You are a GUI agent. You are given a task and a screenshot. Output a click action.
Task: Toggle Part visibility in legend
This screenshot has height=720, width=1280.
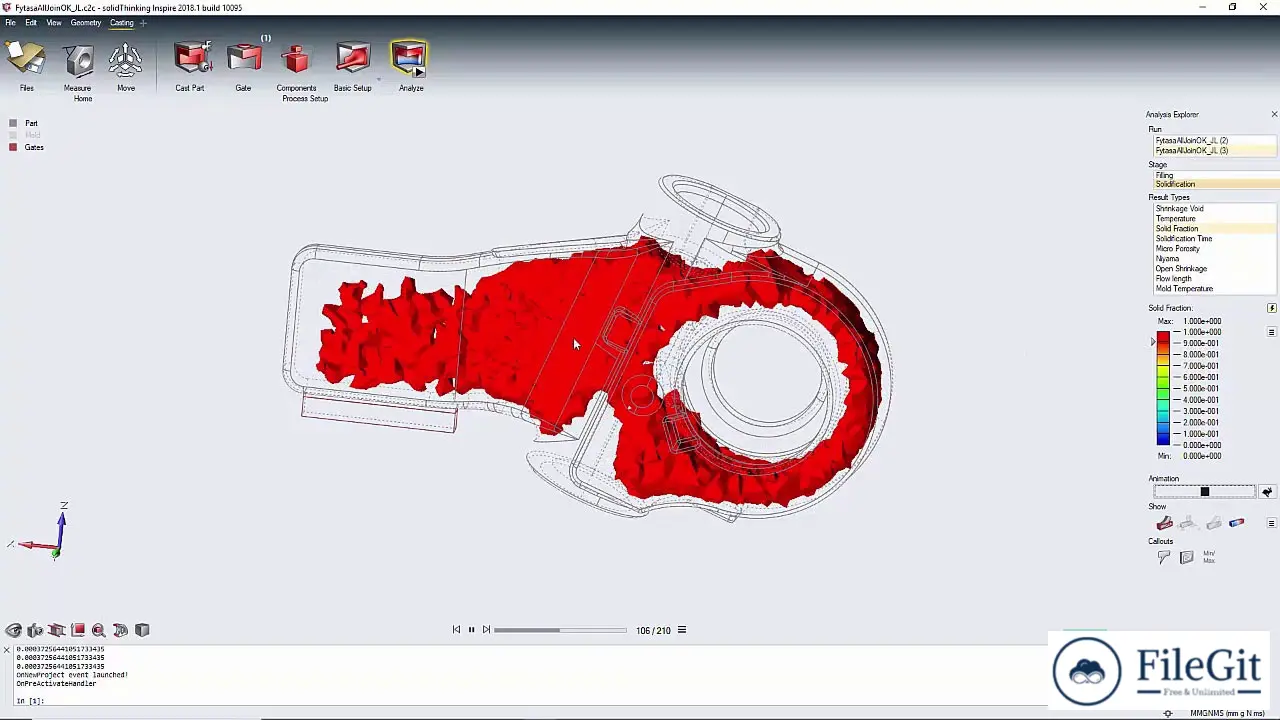[13, 123]
